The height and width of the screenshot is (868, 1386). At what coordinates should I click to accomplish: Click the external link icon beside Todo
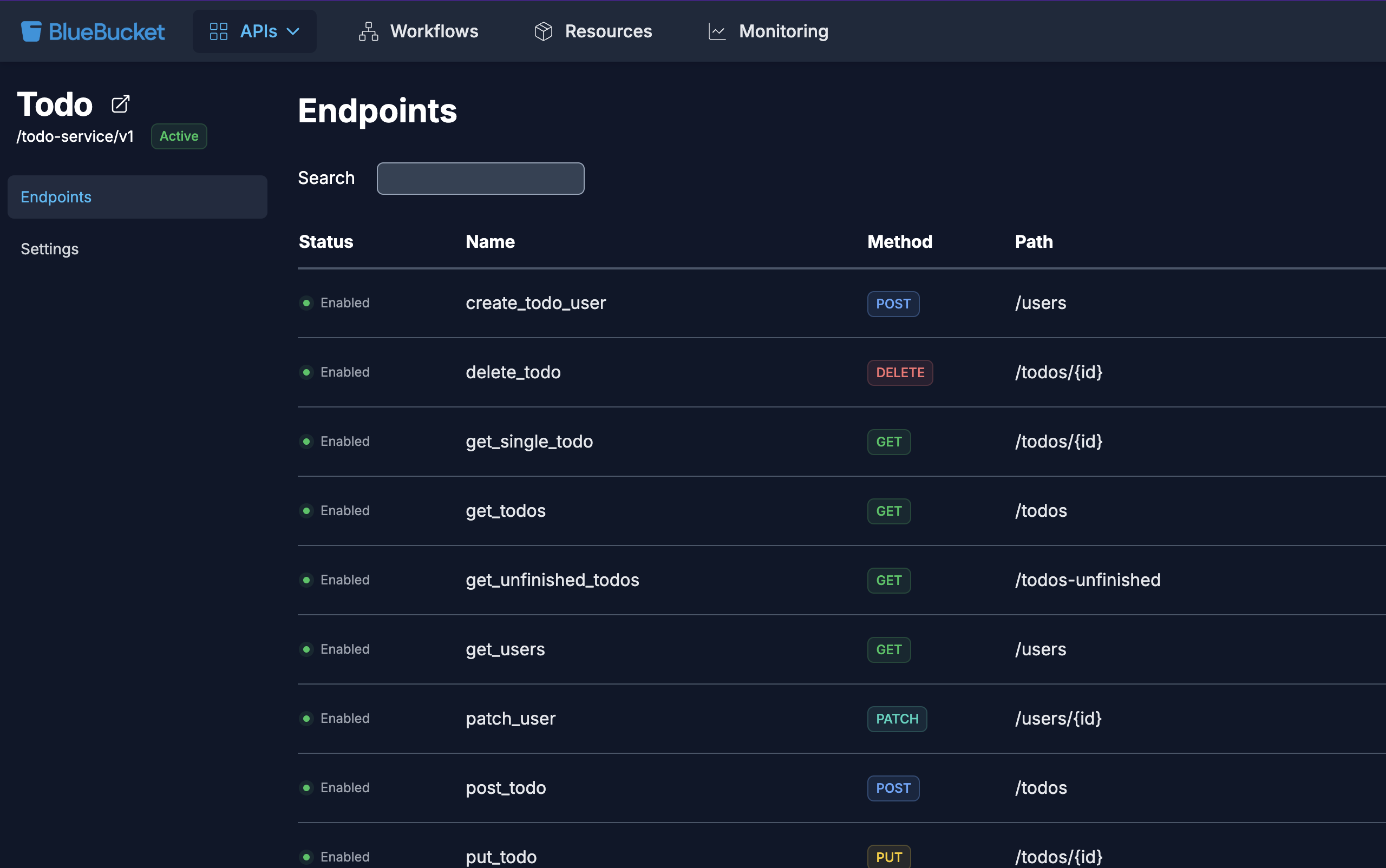pyautogui.click(x=120, y=104)
